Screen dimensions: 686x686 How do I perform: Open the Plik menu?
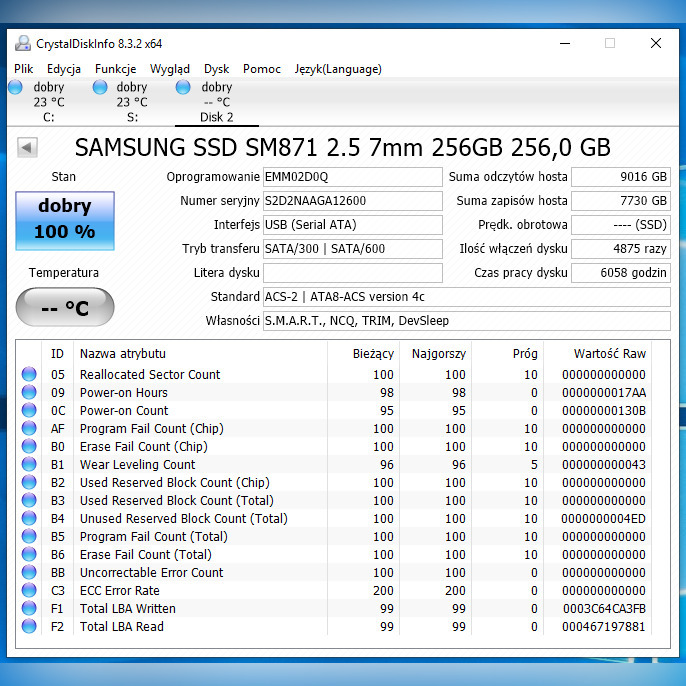[23, 69]
